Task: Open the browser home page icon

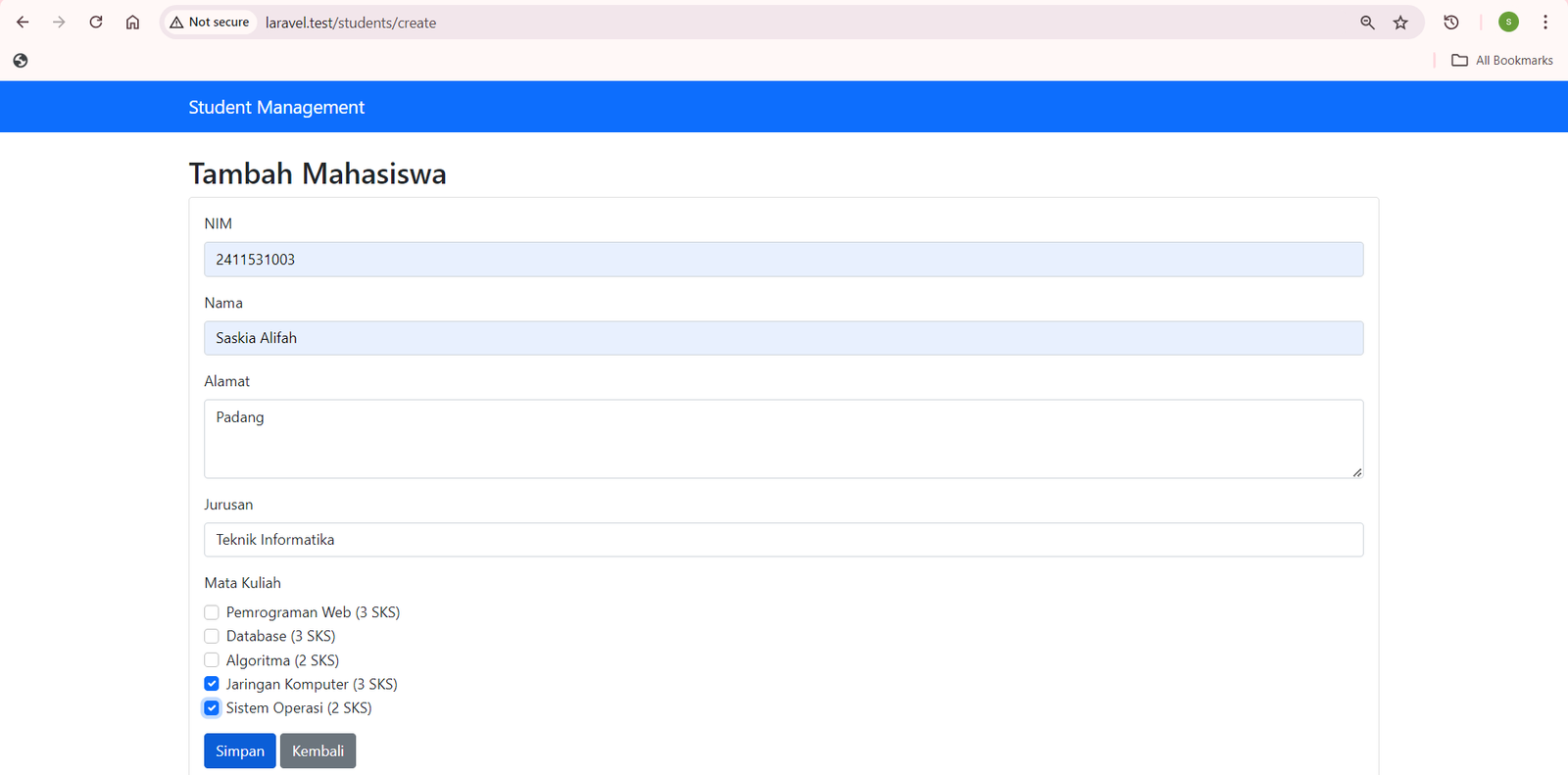Action: point(133,22)
